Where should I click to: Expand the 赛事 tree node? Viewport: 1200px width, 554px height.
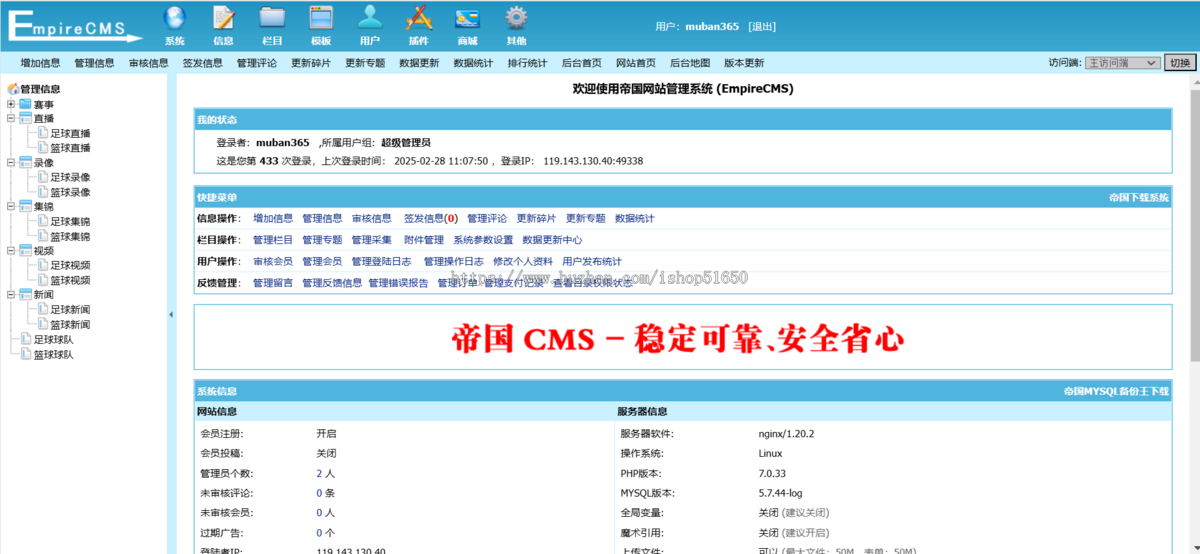[11, 104]
